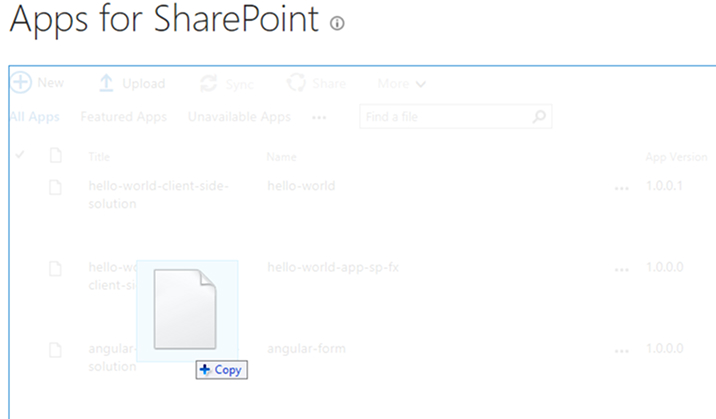
Task: Click the file icon for angular-form row
Action: pyautogui.click(x=56, y=350)
